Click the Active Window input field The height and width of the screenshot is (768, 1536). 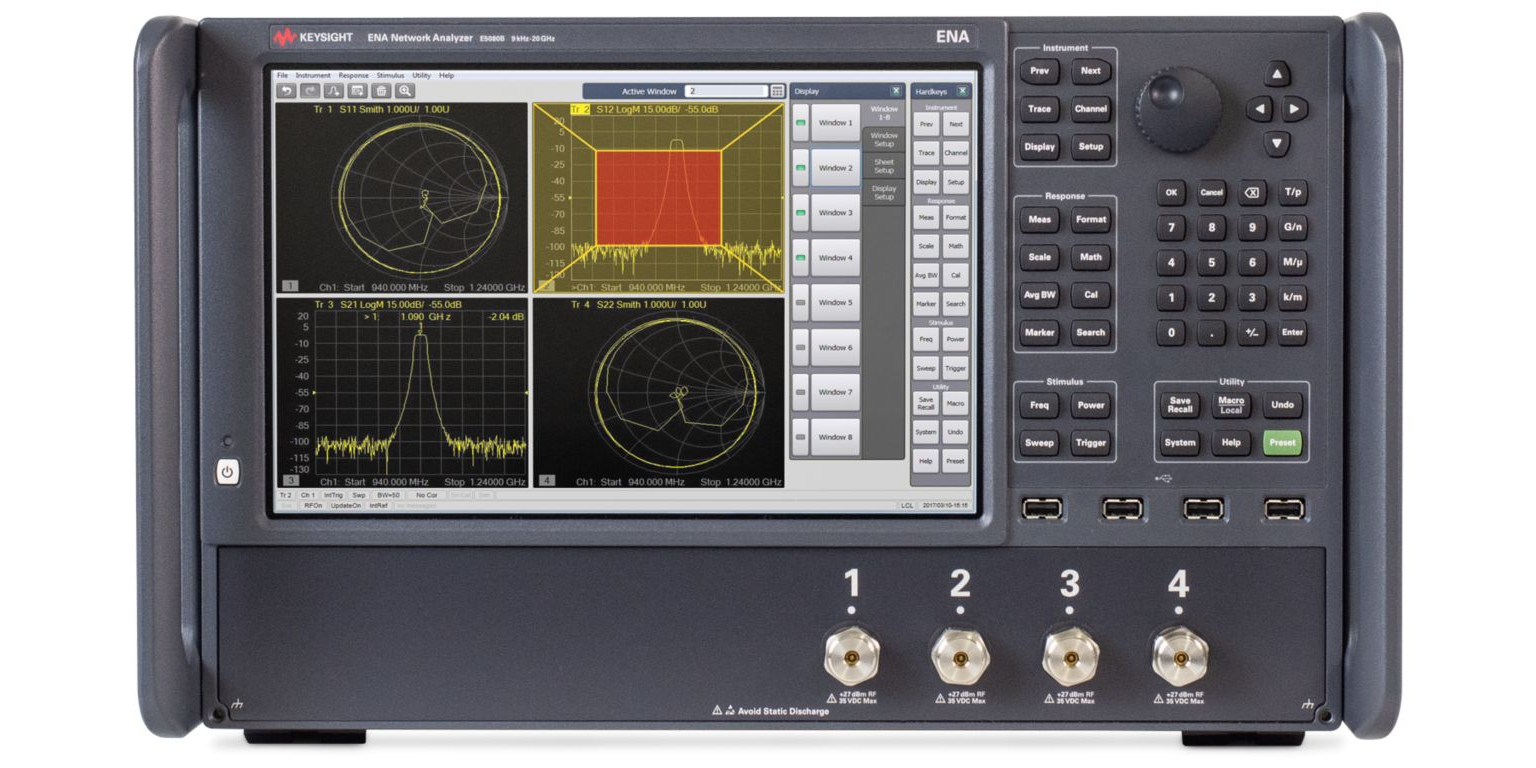[x=725, y=91]
